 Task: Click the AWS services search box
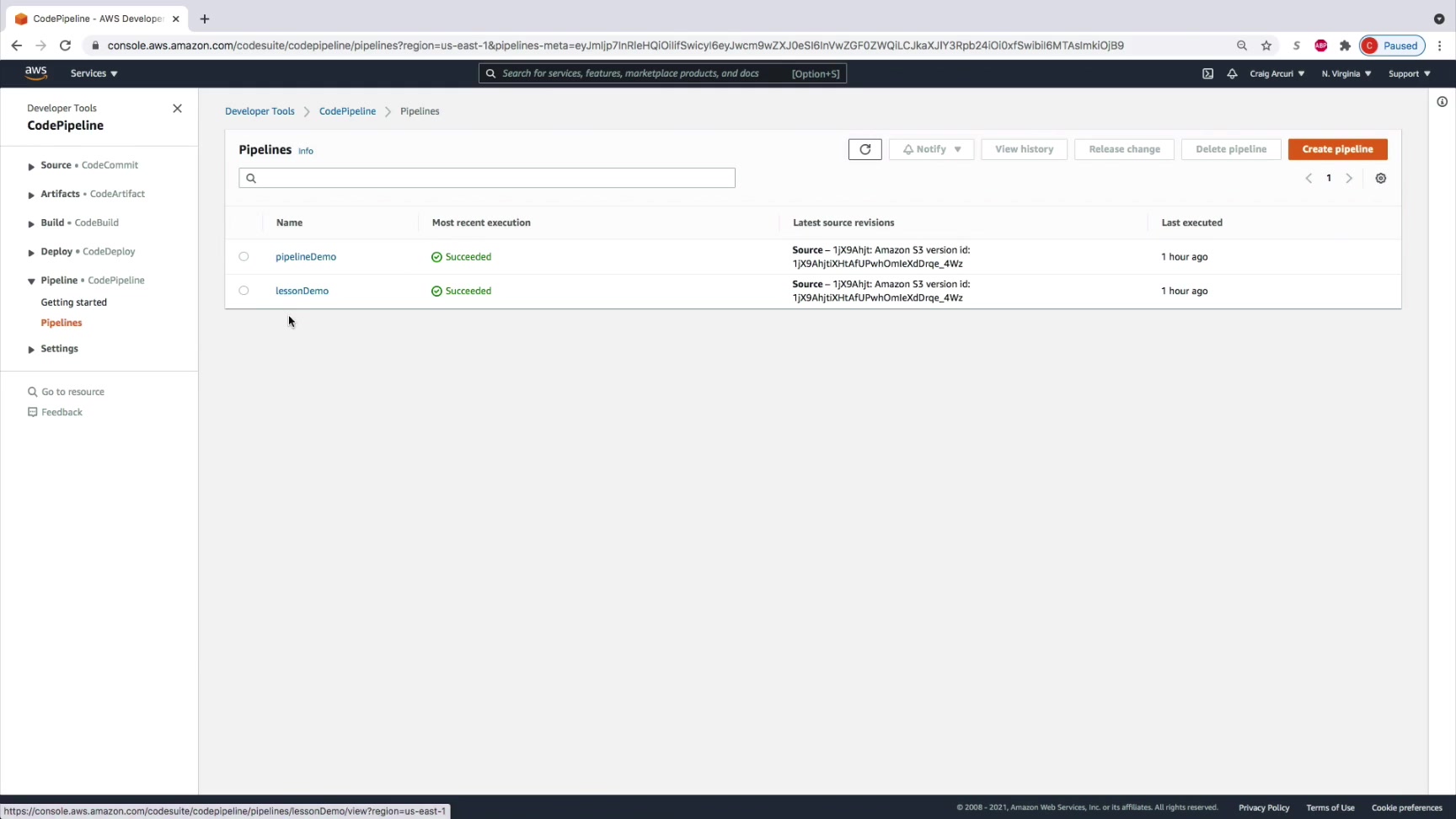click(x=662, y=73)
